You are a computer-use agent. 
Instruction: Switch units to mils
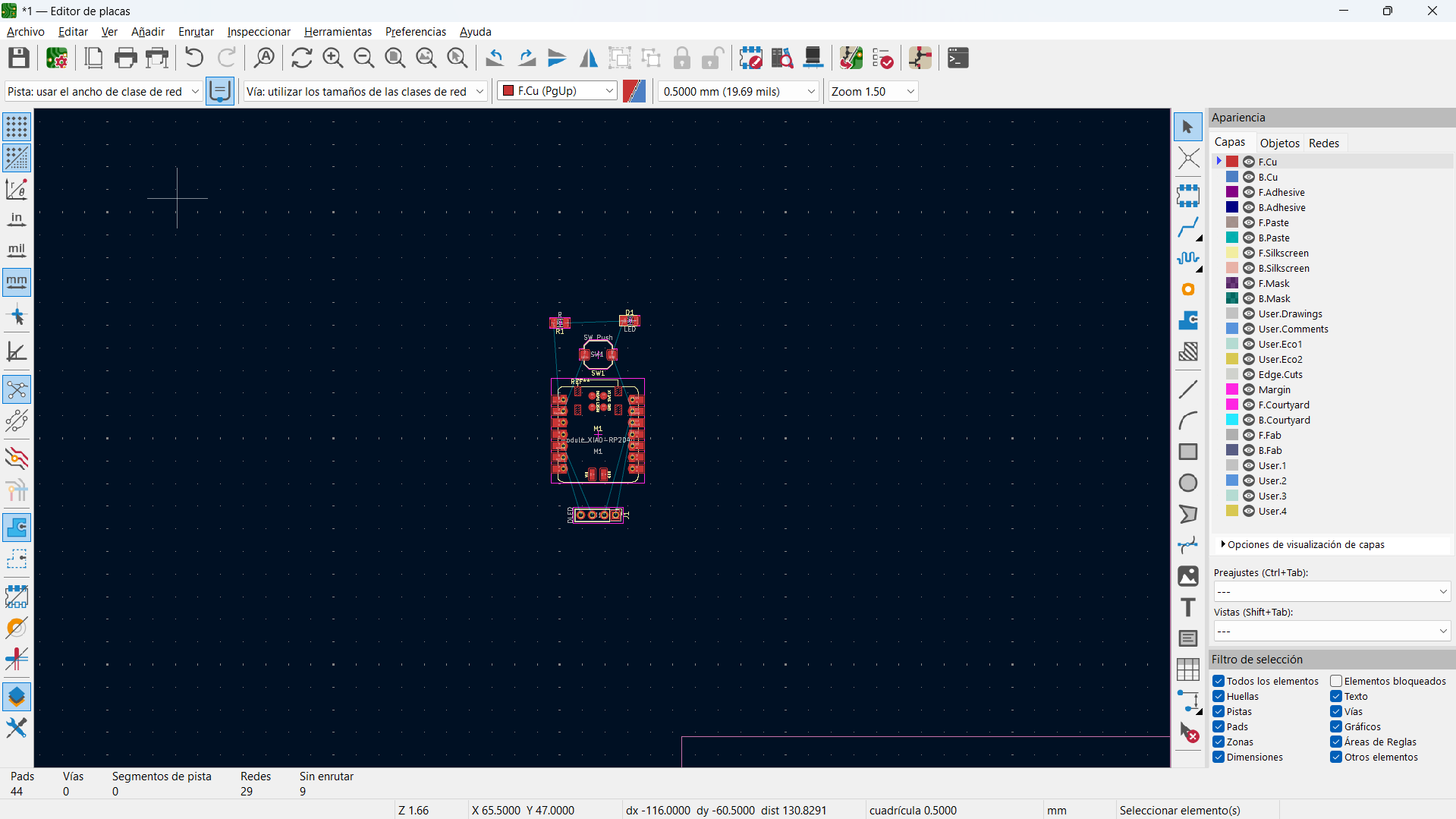[x=17, y=250]
